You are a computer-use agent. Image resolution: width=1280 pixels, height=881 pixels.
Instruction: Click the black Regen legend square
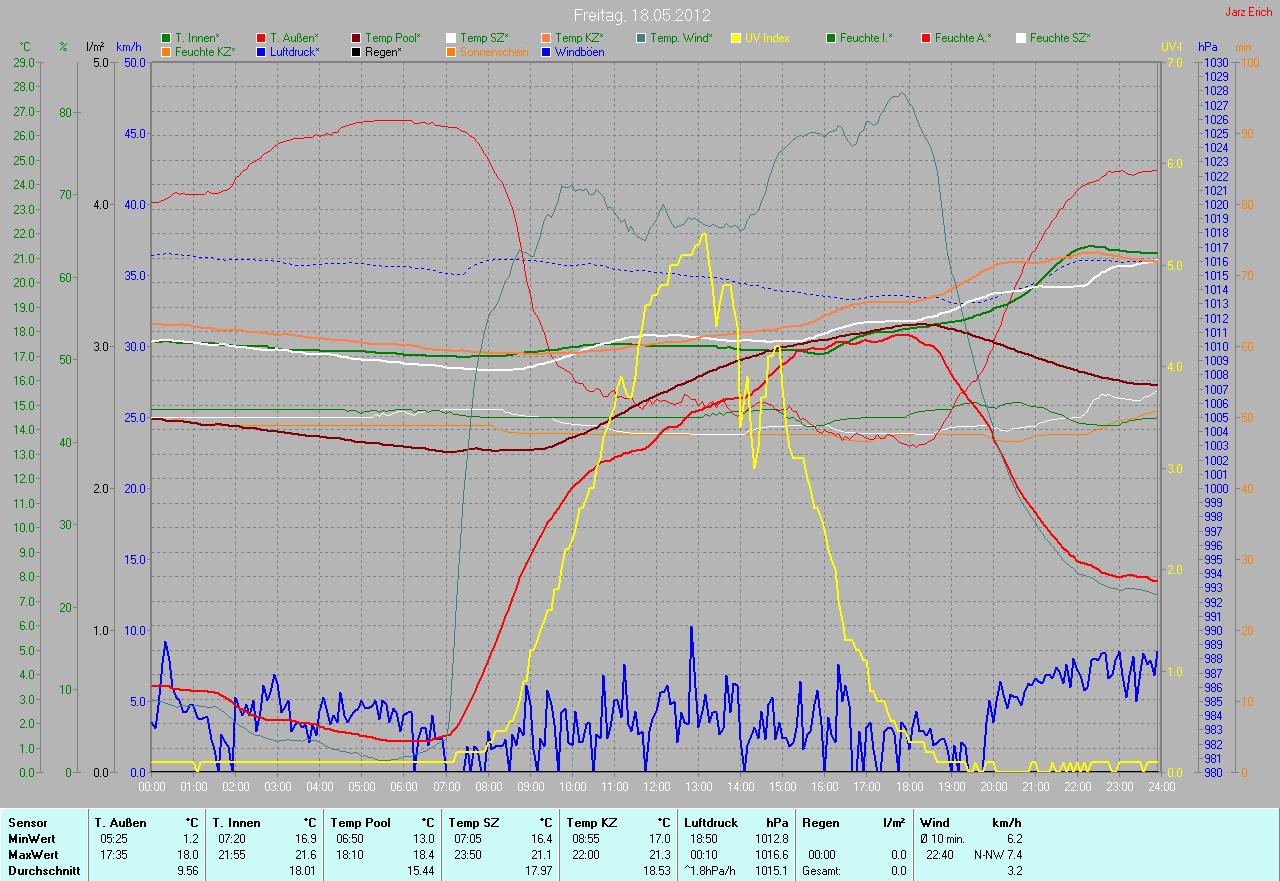point(356,51)
